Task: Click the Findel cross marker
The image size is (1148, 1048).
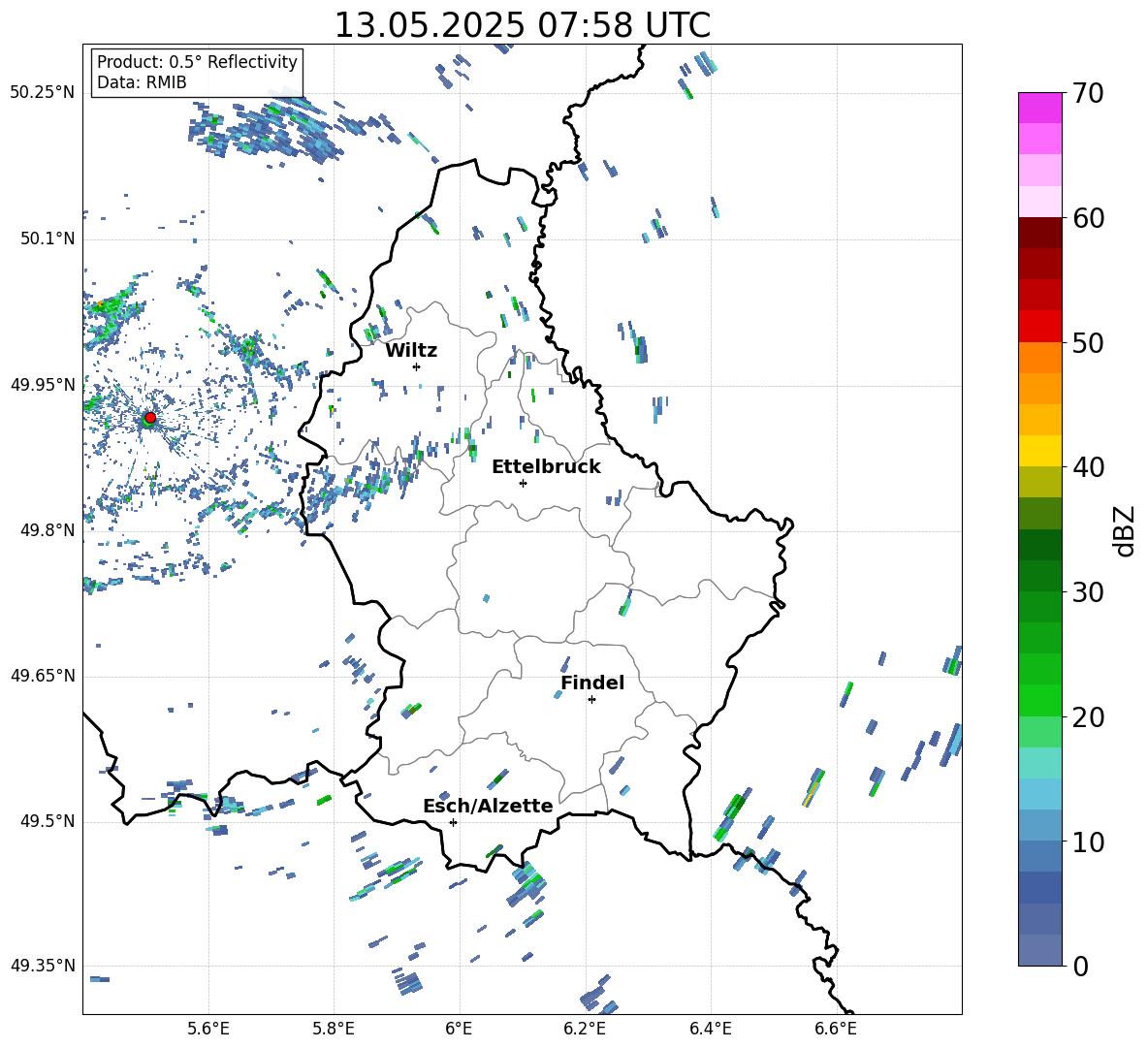Action: [x=591, y=700]
